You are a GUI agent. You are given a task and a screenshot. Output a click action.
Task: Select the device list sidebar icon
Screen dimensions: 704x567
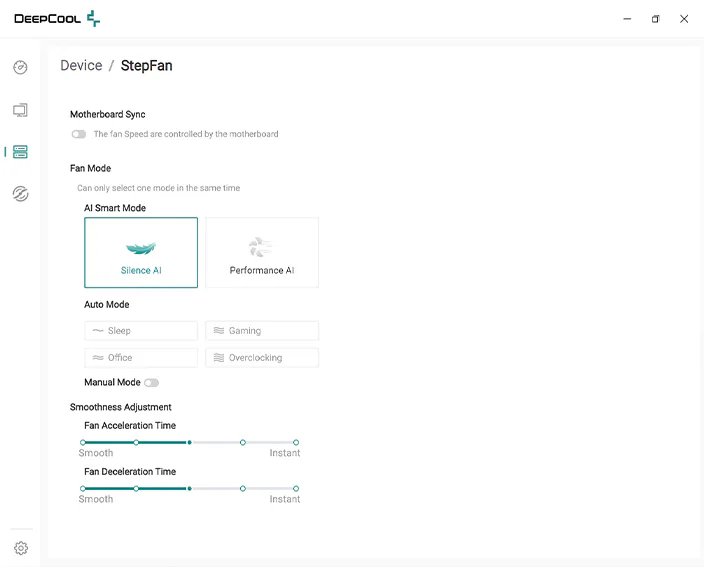20,152
